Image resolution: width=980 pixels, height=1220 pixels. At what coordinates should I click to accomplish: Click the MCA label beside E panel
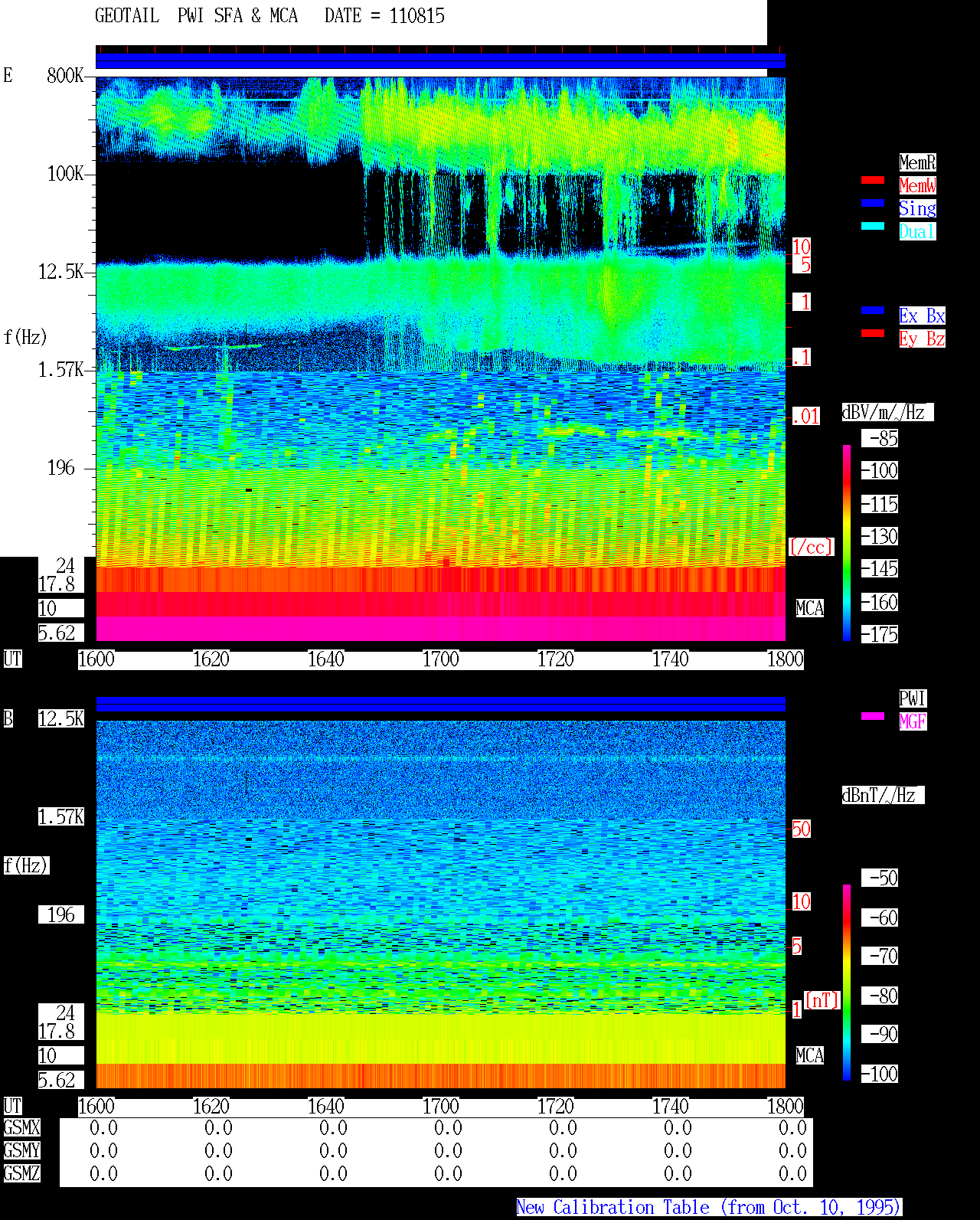810,609
